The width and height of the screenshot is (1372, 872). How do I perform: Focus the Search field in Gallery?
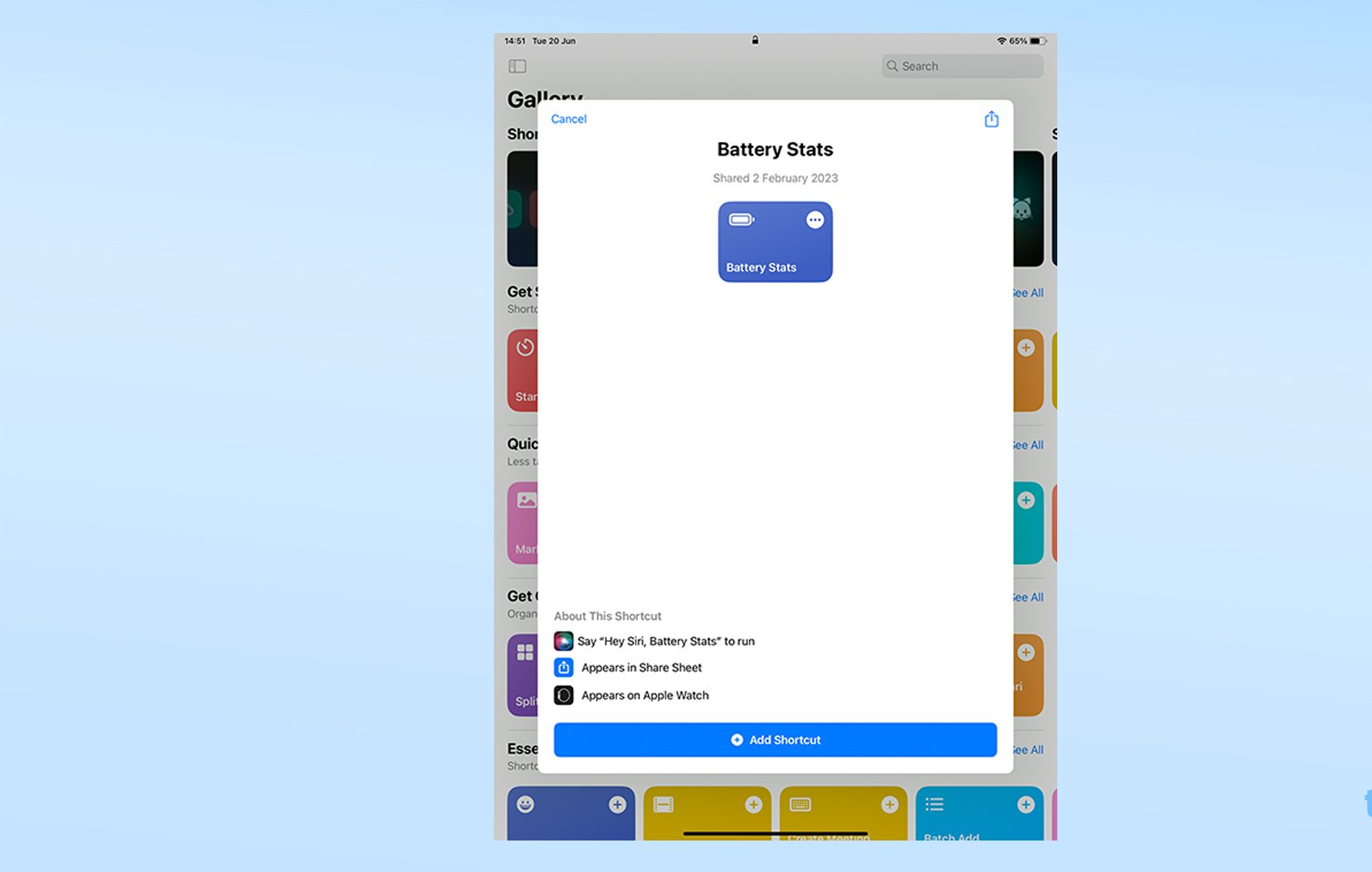coord(962,66)
